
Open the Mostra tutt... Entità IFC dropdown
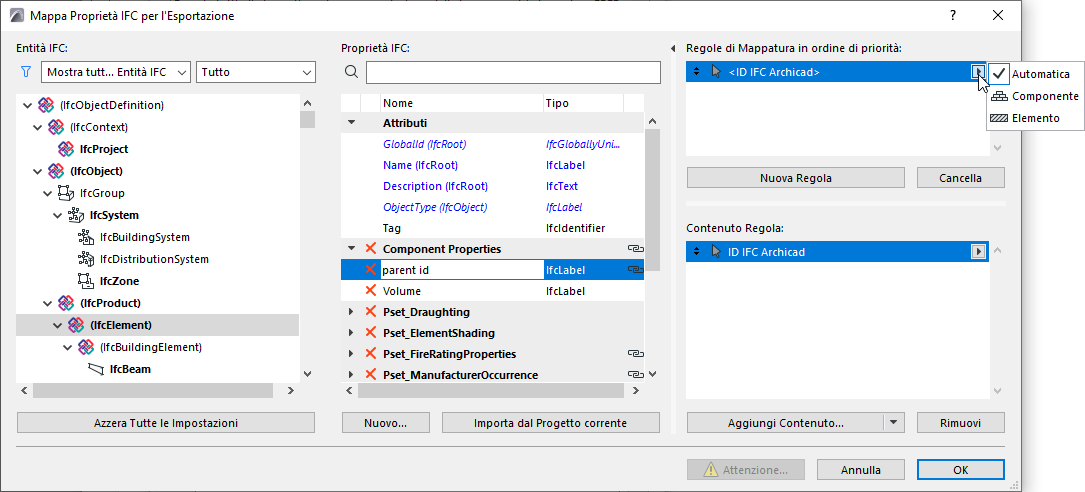(x=116, y=72)
